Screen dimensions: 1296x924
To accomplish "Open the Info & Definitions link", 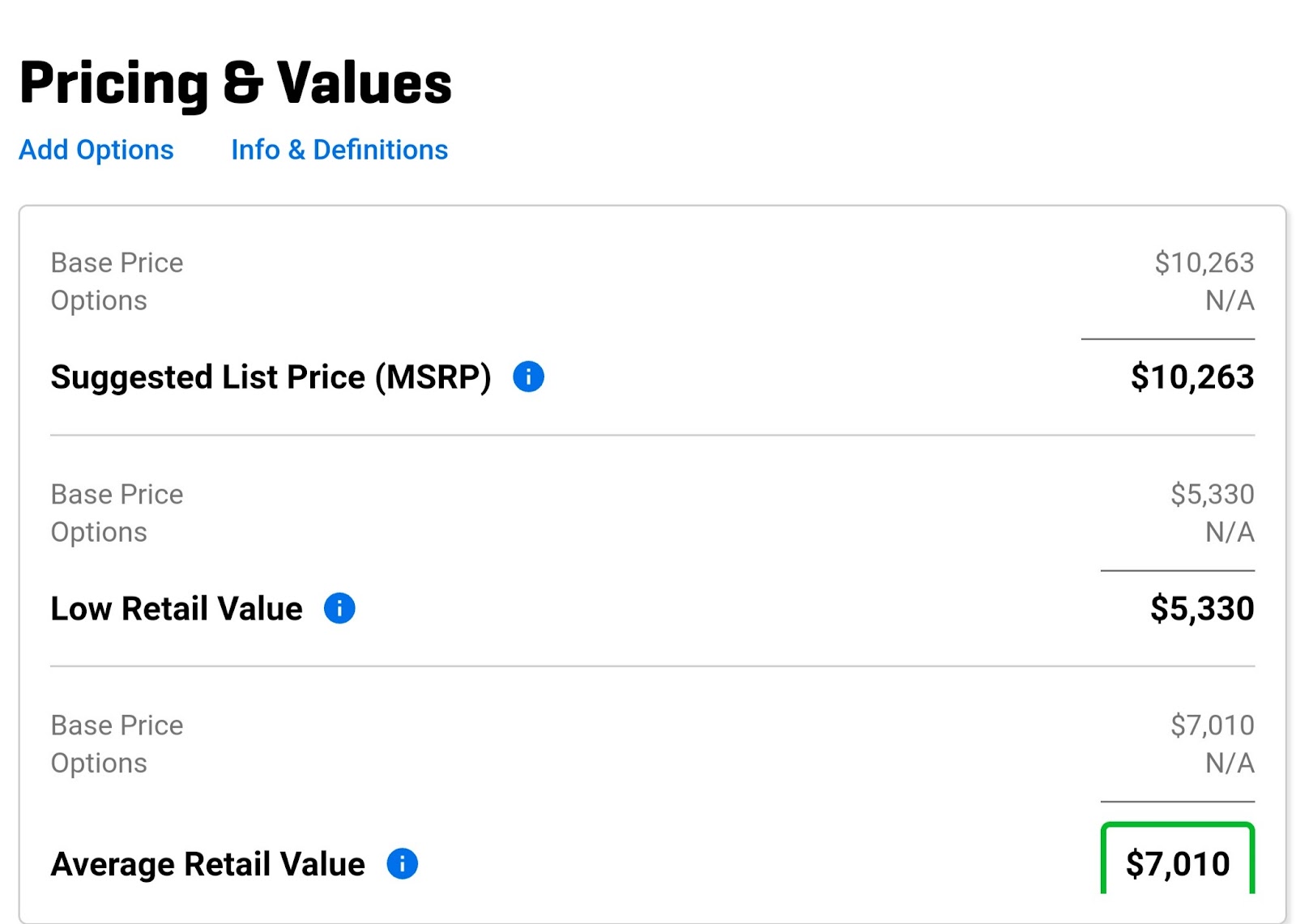I will coord(339,150).
